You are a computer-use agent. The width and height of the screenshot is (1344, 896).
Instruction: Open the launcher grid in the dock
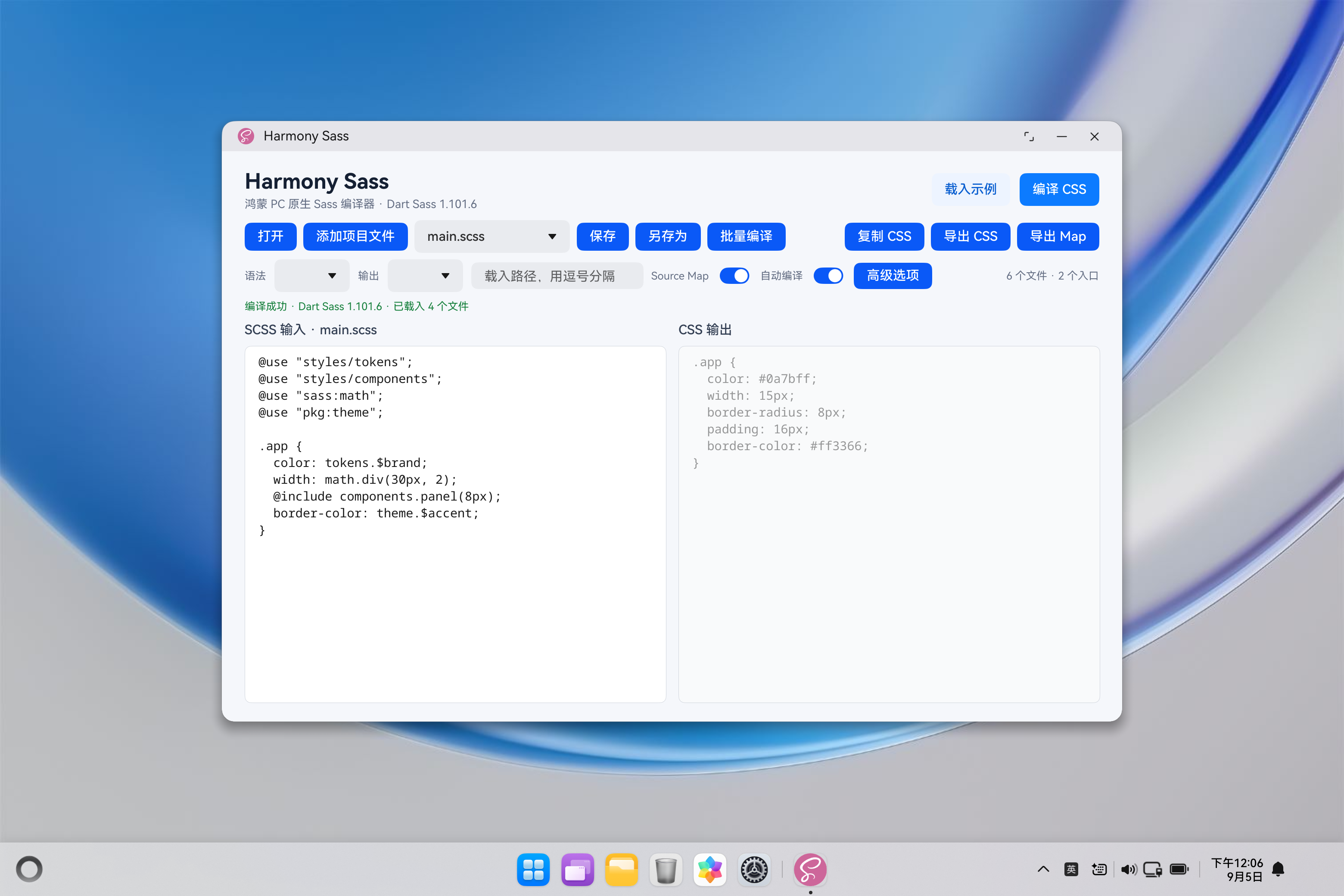coord(533,870)
